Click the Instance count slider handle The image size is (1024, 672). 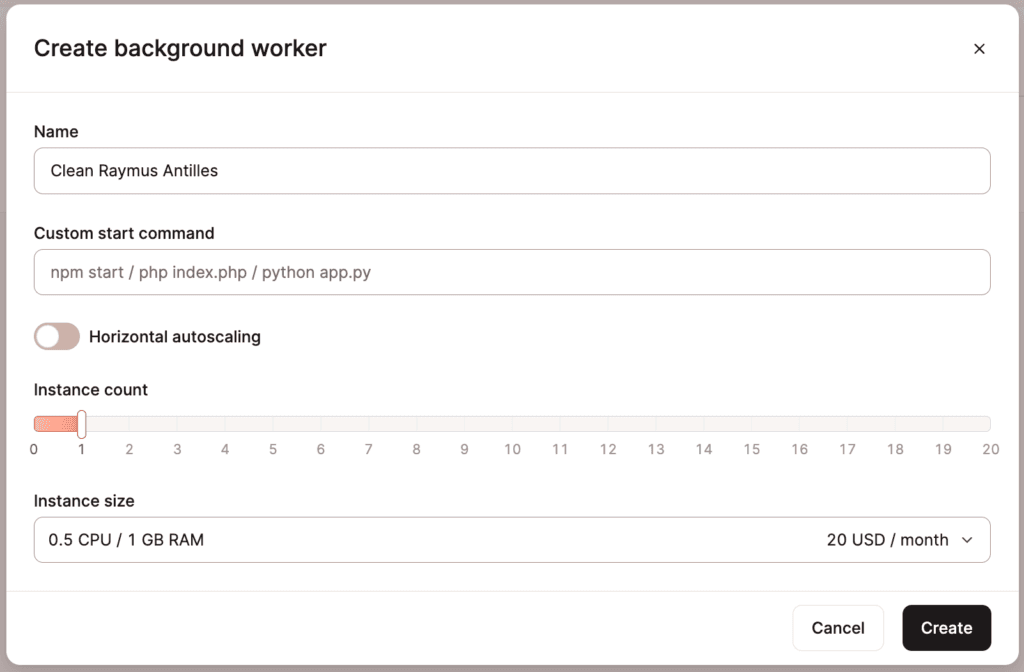(x=82, y=423)
